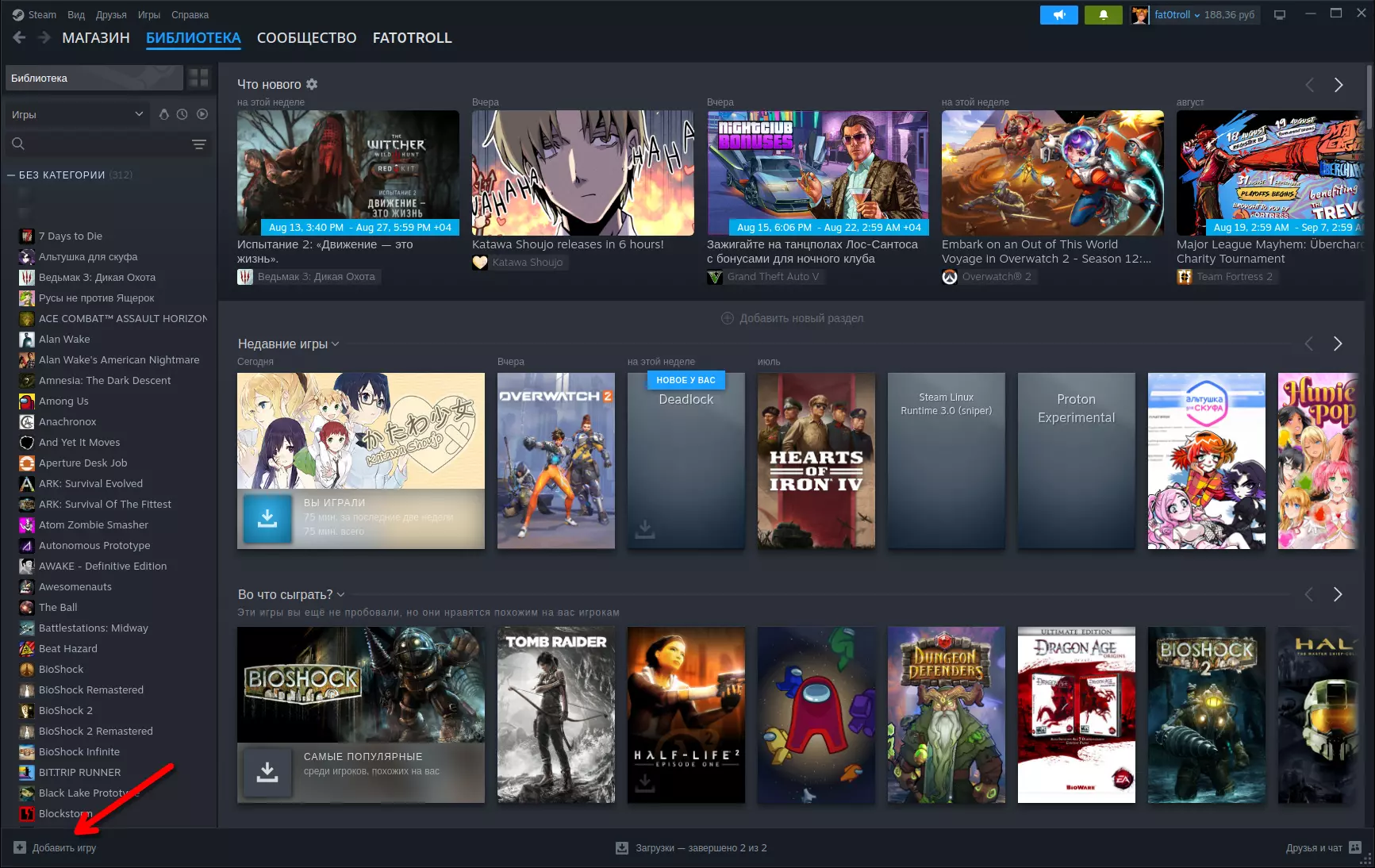The width and height of the screenshot is (1375, 868).
Task: Open advanced filter options icon
Action: tap(199, 144)
